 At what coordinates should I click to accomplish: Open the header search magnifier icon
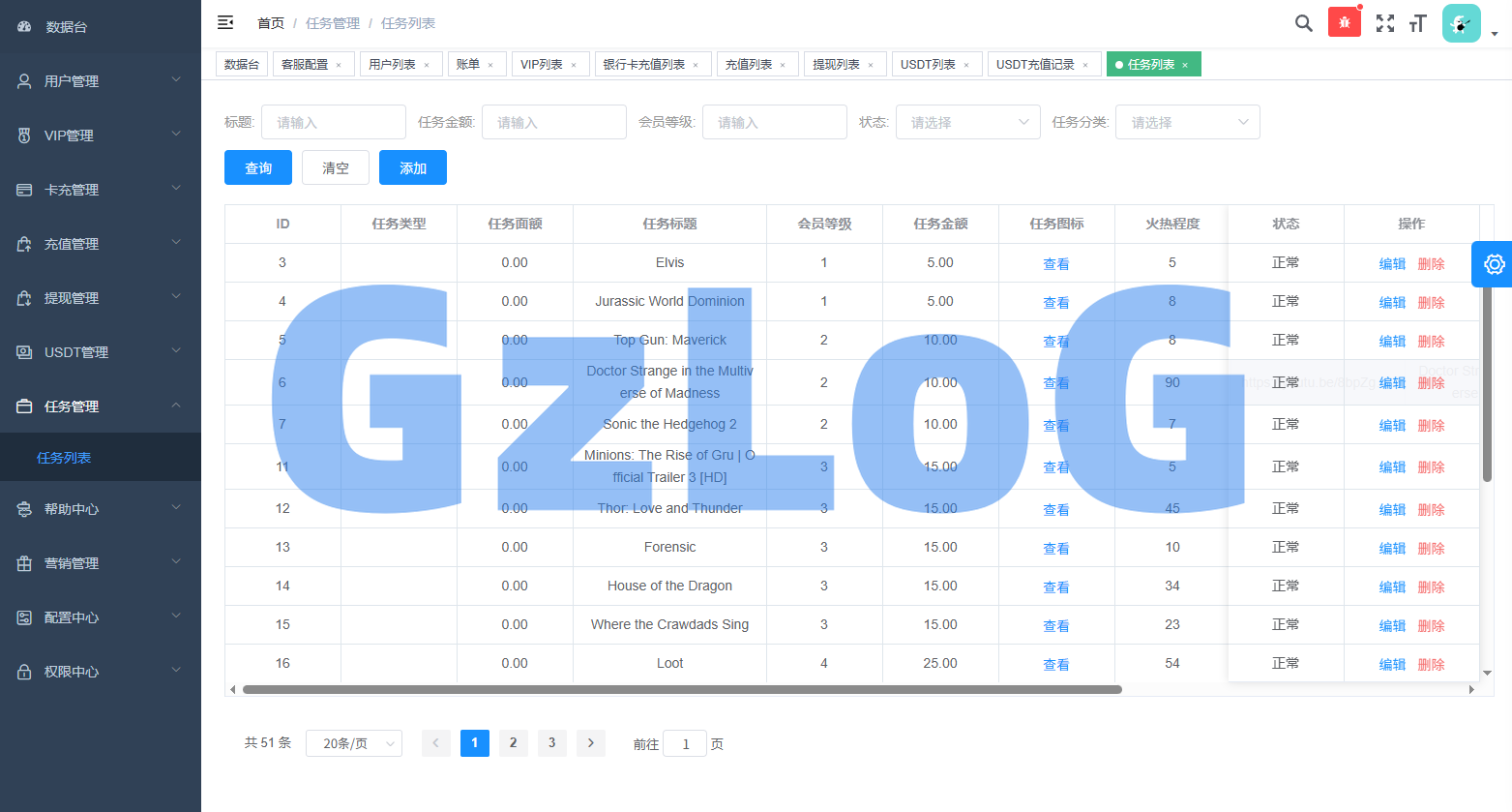pyautogui.click(x=1303, y=23)
